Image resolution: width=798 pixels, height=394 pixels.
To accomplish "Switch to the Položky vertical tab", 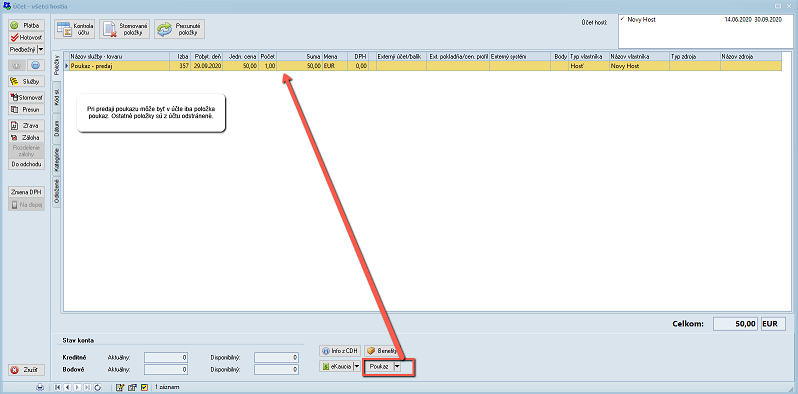I will tap(57, 65).
